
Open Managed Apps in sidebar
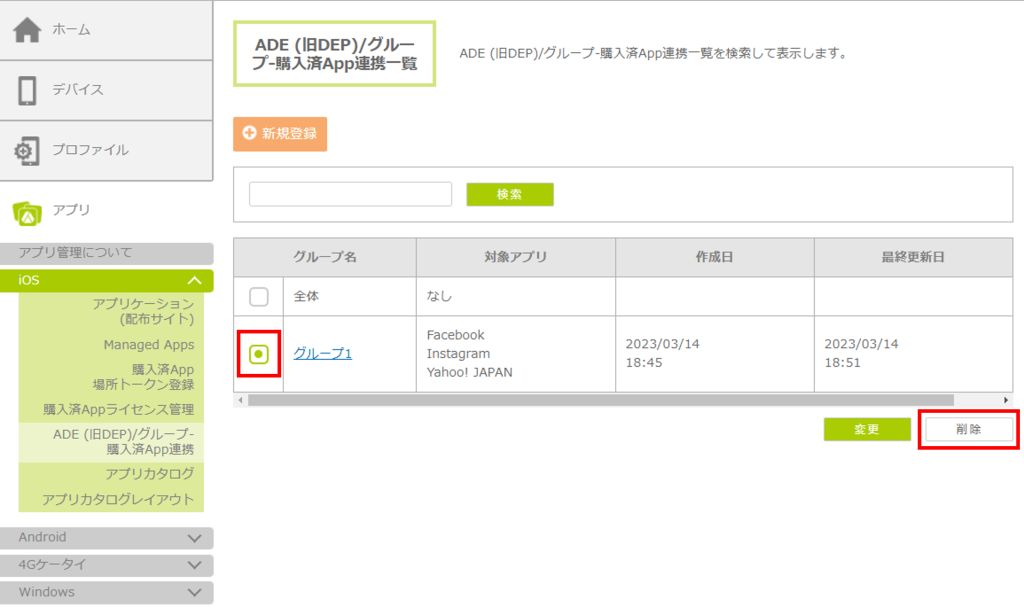coord(148,345)
